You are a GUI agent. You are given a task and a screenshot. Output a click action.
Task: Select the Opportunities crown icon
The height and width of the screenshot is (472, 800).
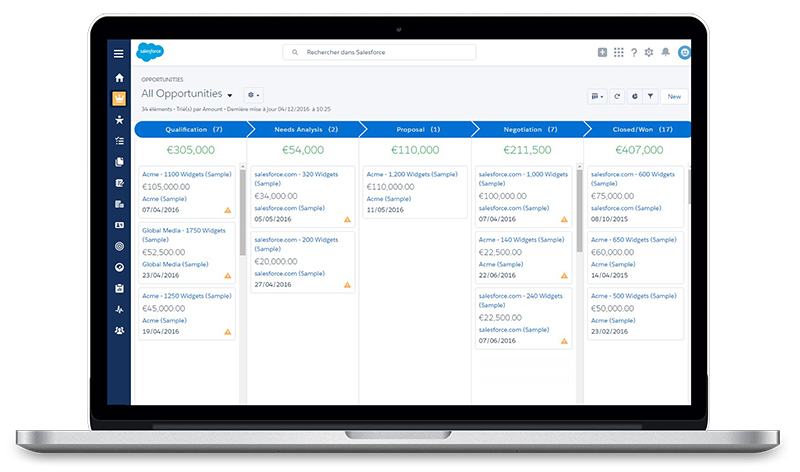click(119, 98)
